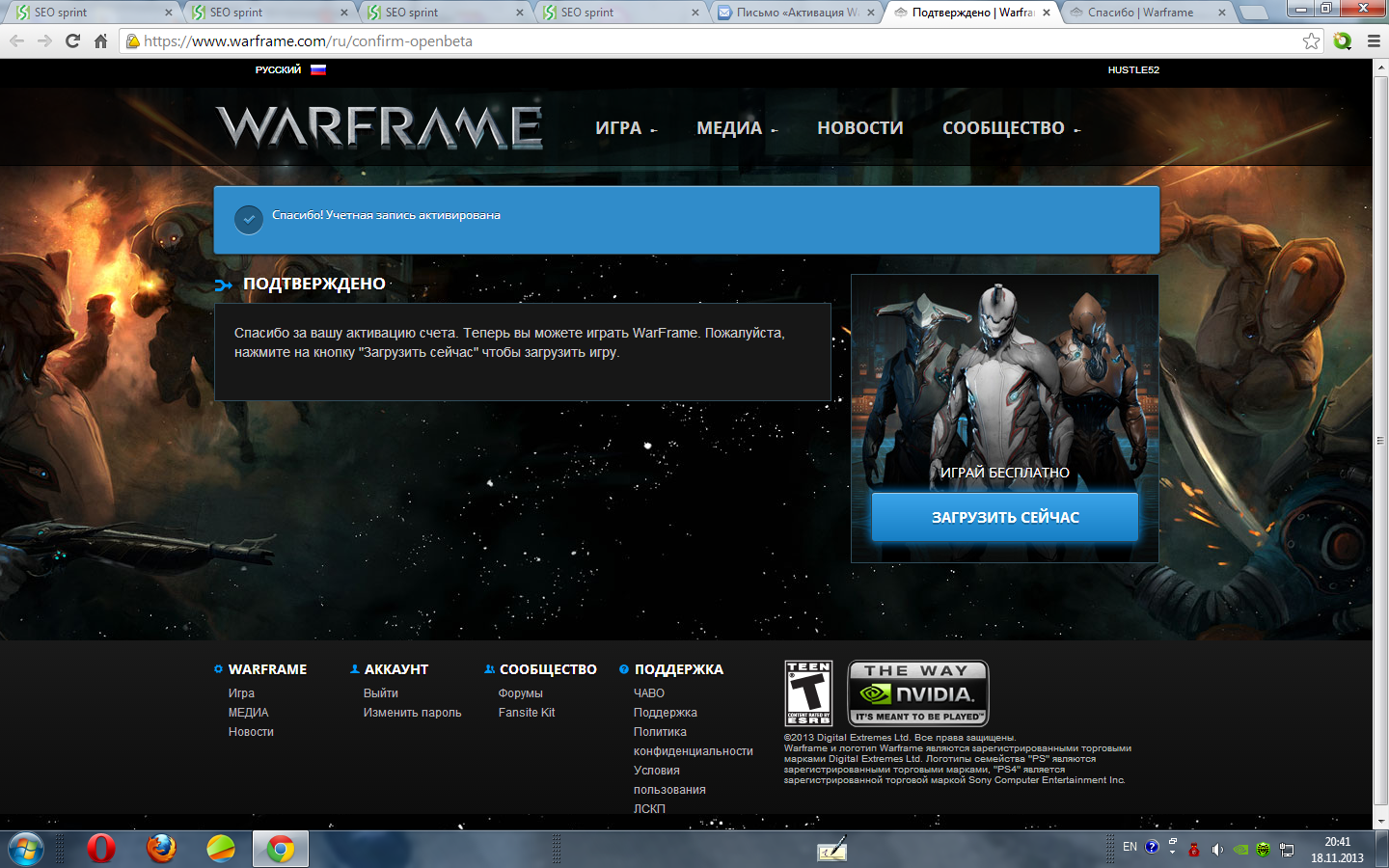The height and width of the screenshot is (868, 1389).
Task: Expand the МЕДИА navigation dropdown
Action: click(737, 128)
